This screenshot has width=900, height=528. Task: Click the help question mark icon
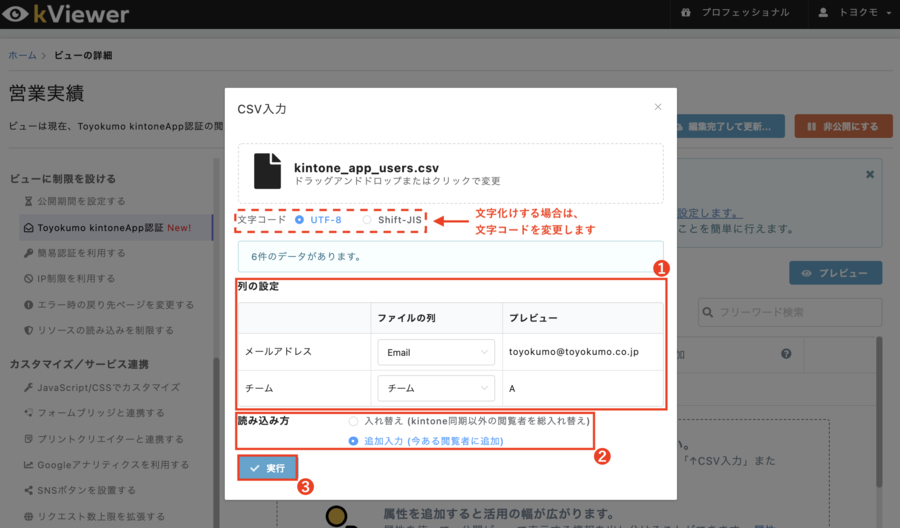786,354
